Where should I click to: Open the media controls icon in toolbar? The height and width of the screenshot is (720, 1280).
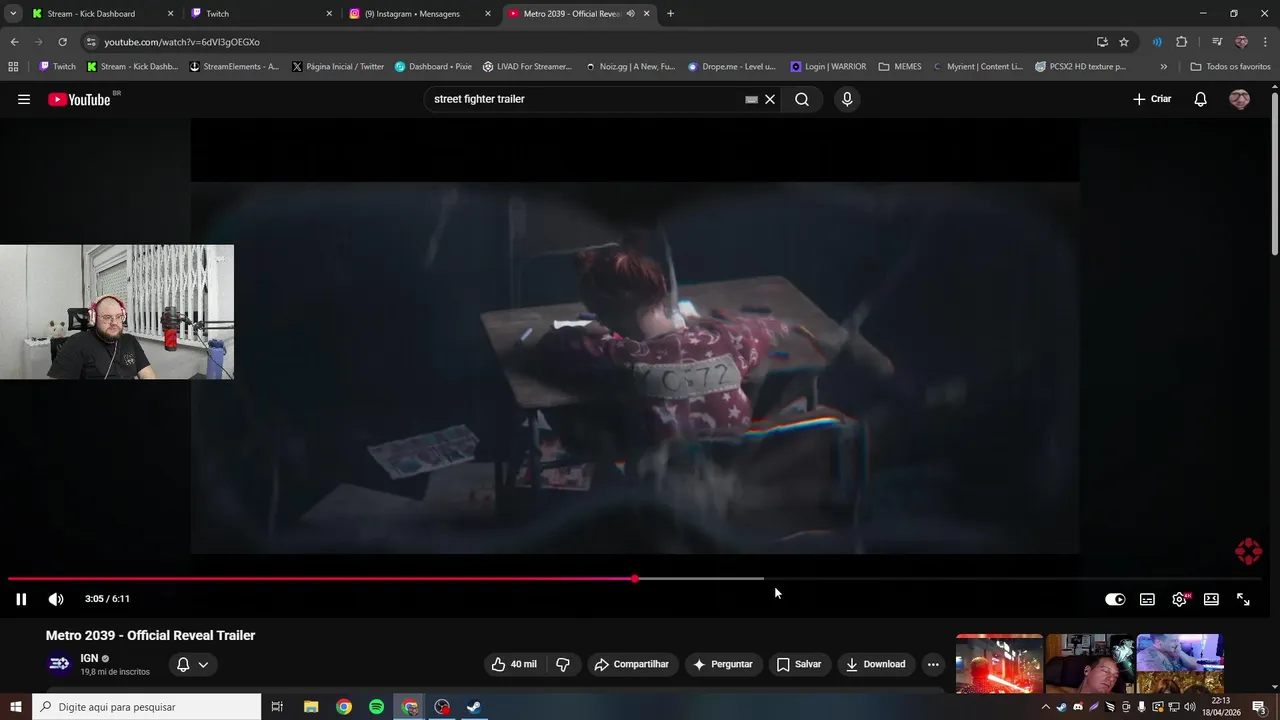tap(1217, 42)
